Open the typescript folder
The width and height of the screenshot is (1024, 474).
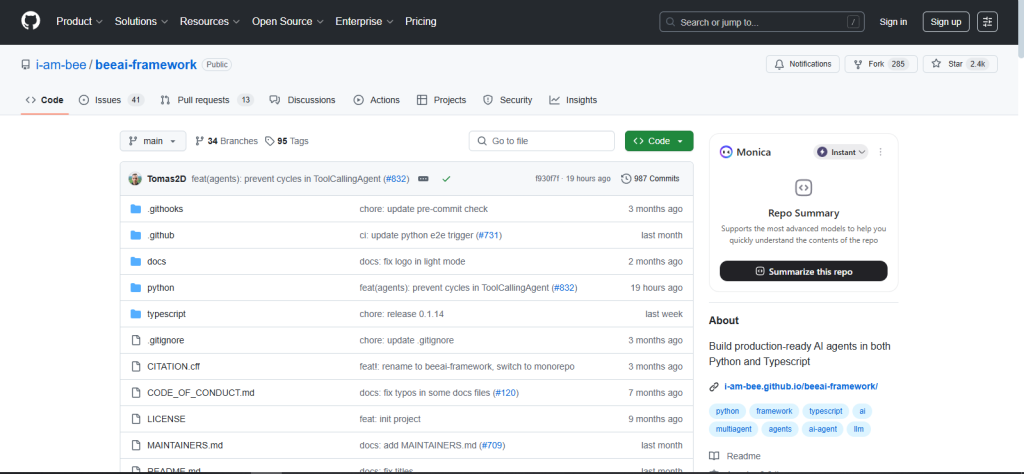coord(167,314)
